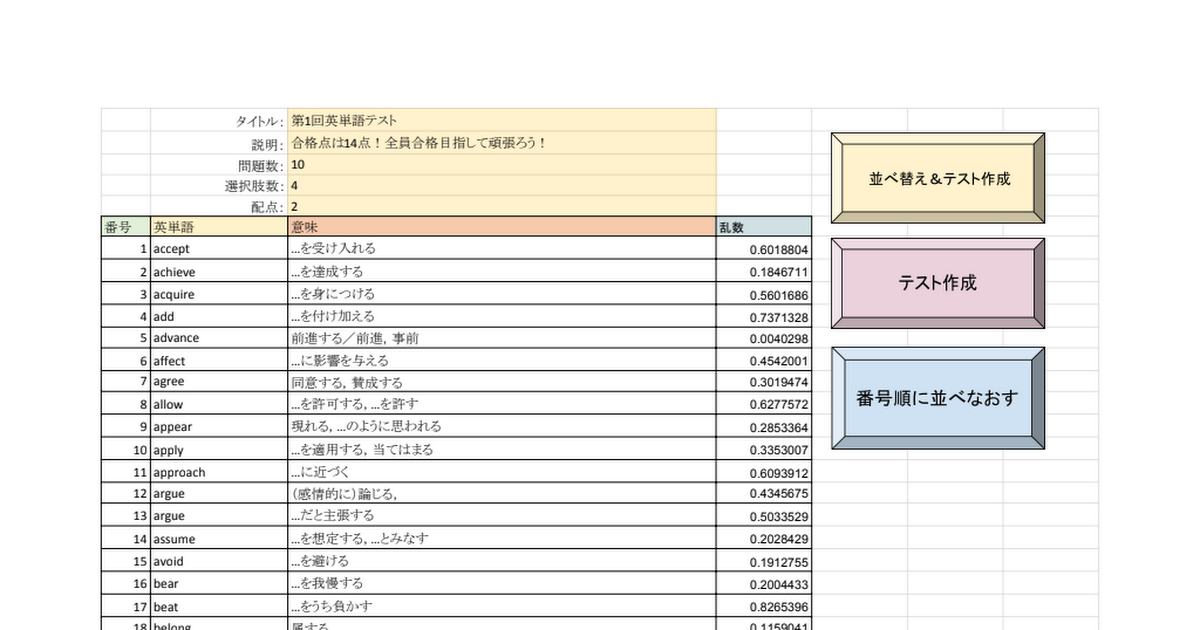Select the random number 0.4542001
Image resolution: width=1200 pixels, height=630 pixels.
click(764, 360)
